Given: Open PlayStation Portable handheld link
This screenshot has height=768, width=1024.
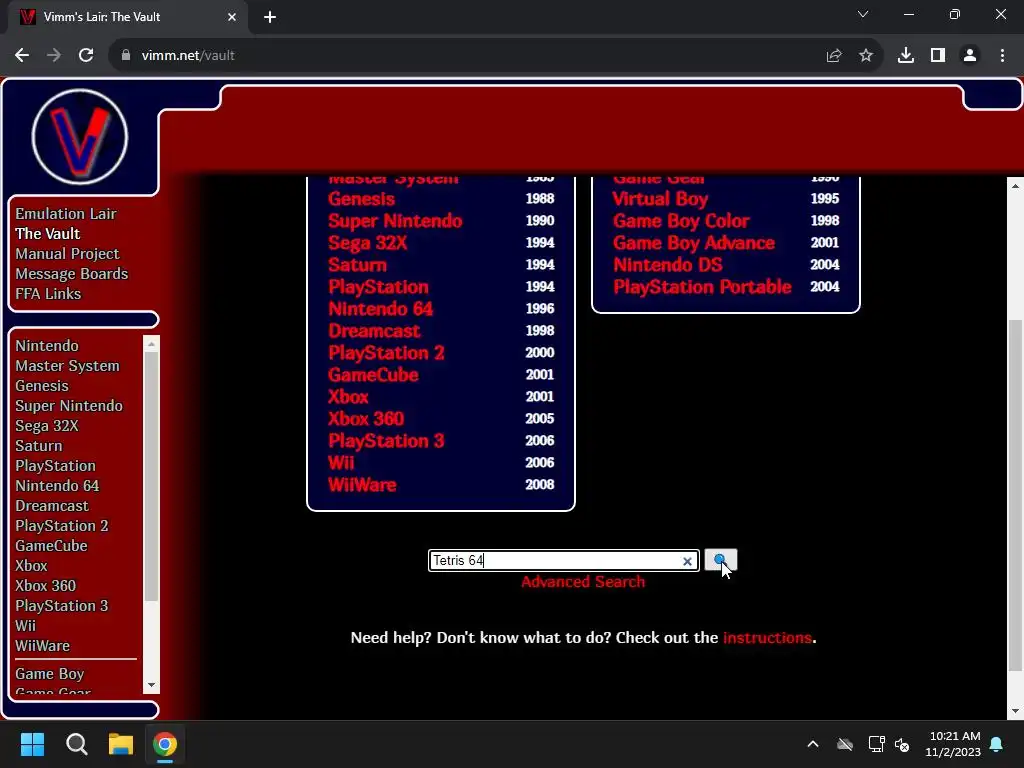Looking at the screenshot, I should (x=702, y=287).
